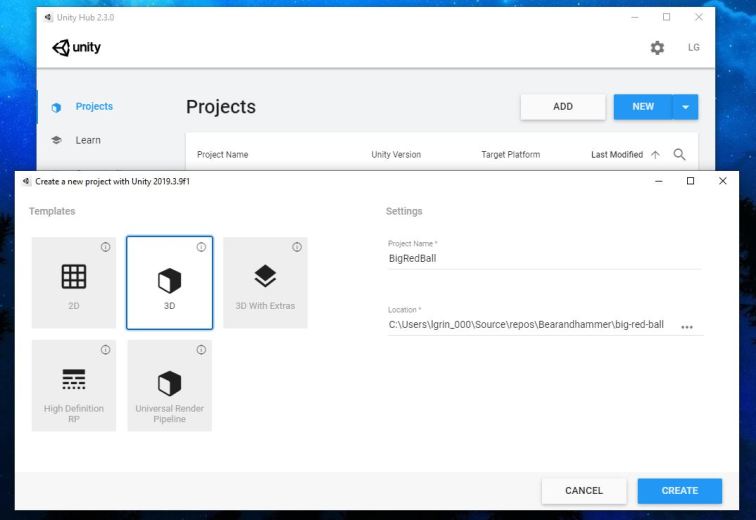Minimize the Create new project dialog

(x=659, y=181)
